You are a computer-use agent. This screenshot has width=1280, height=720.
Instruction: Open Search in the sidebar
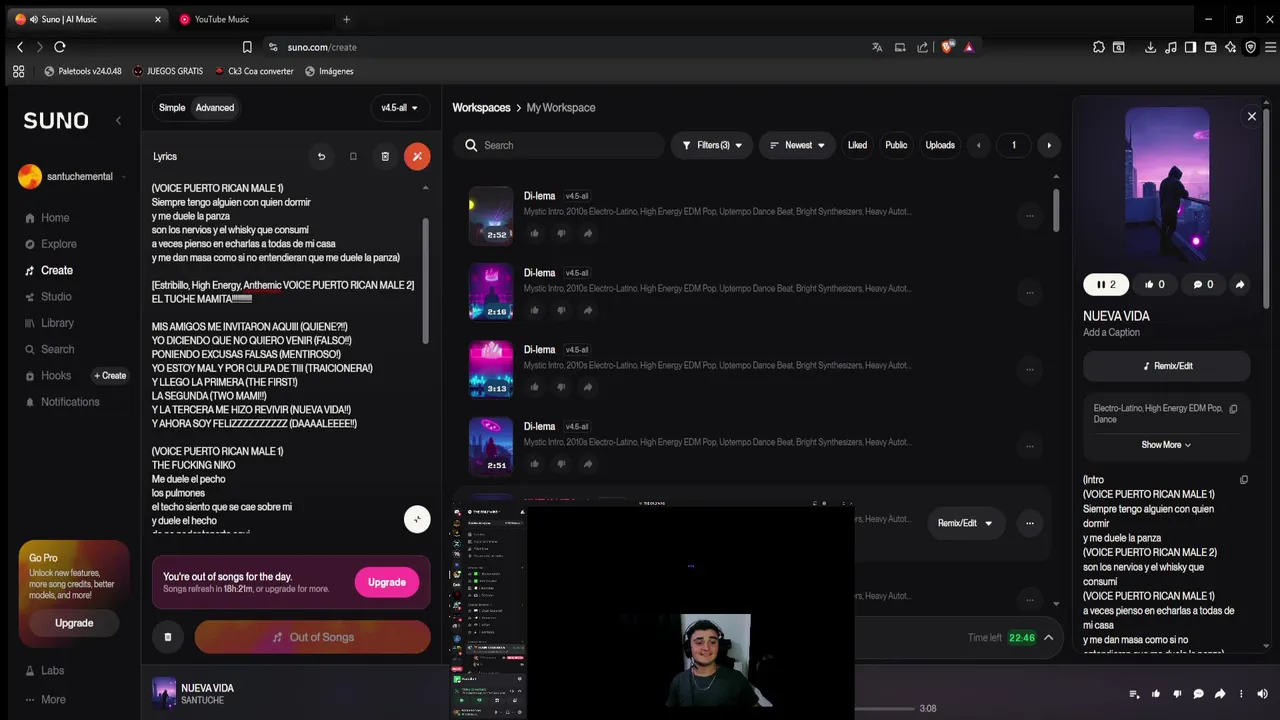(x=57, y=349)
